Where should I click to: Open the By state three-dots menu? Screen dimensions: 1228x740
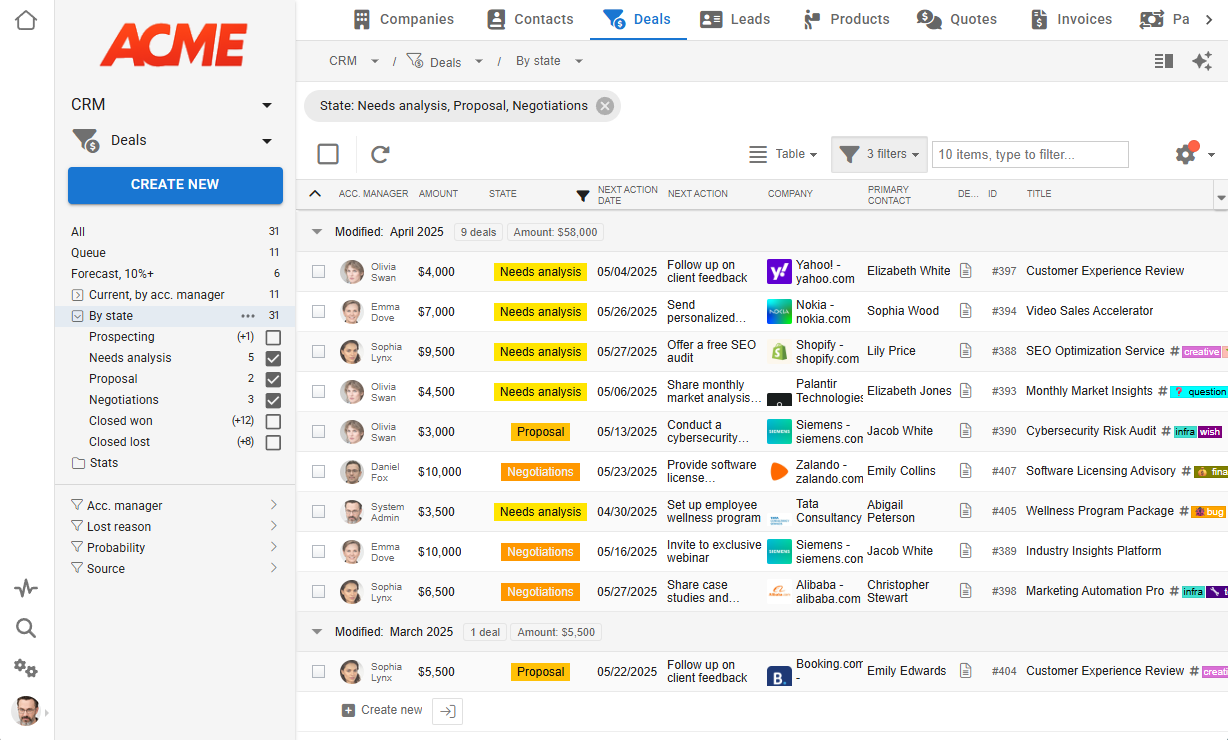(248, 316)
